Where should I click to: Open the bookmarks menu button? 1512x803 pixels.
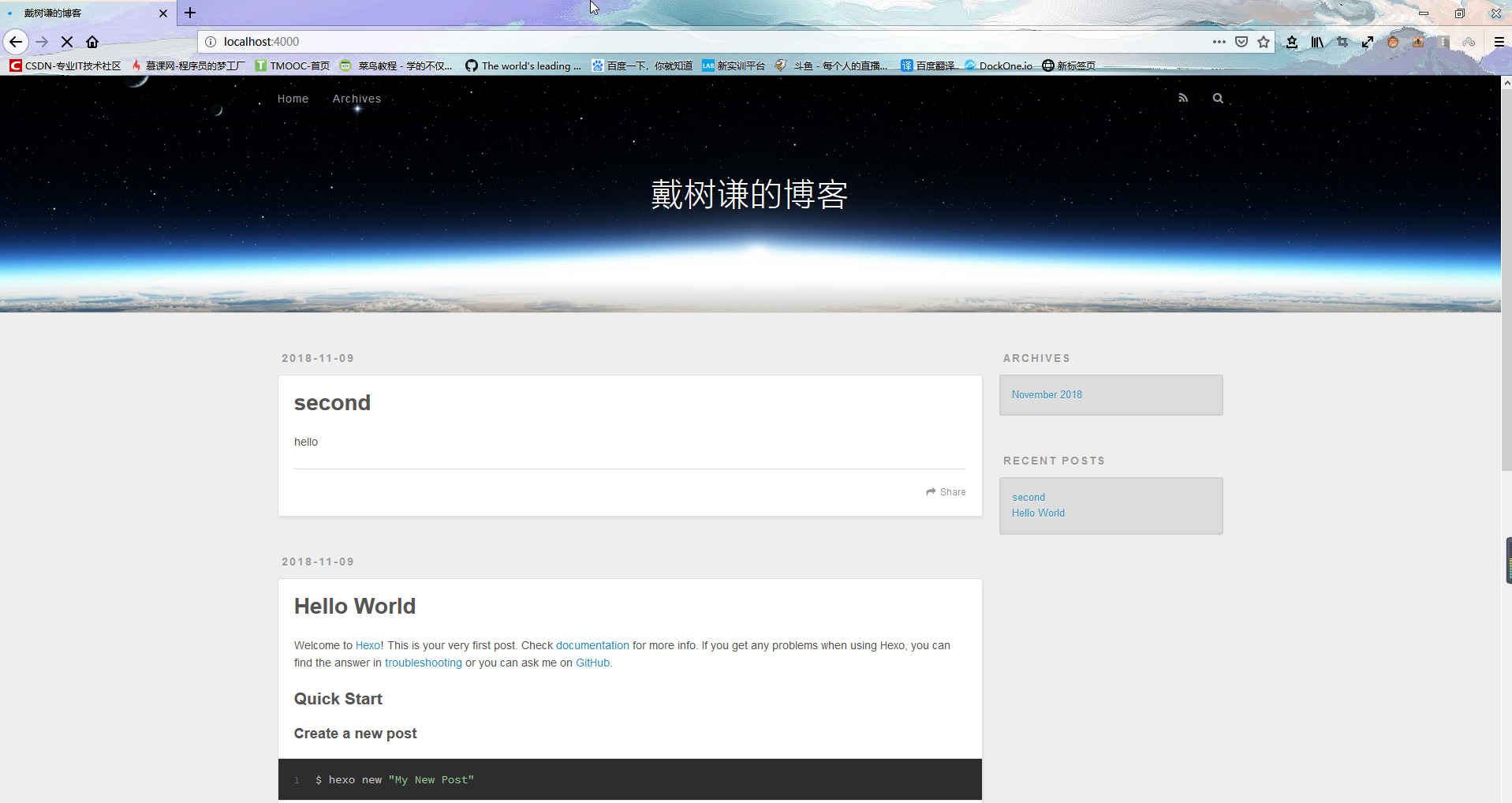(x=1292, y=42)
